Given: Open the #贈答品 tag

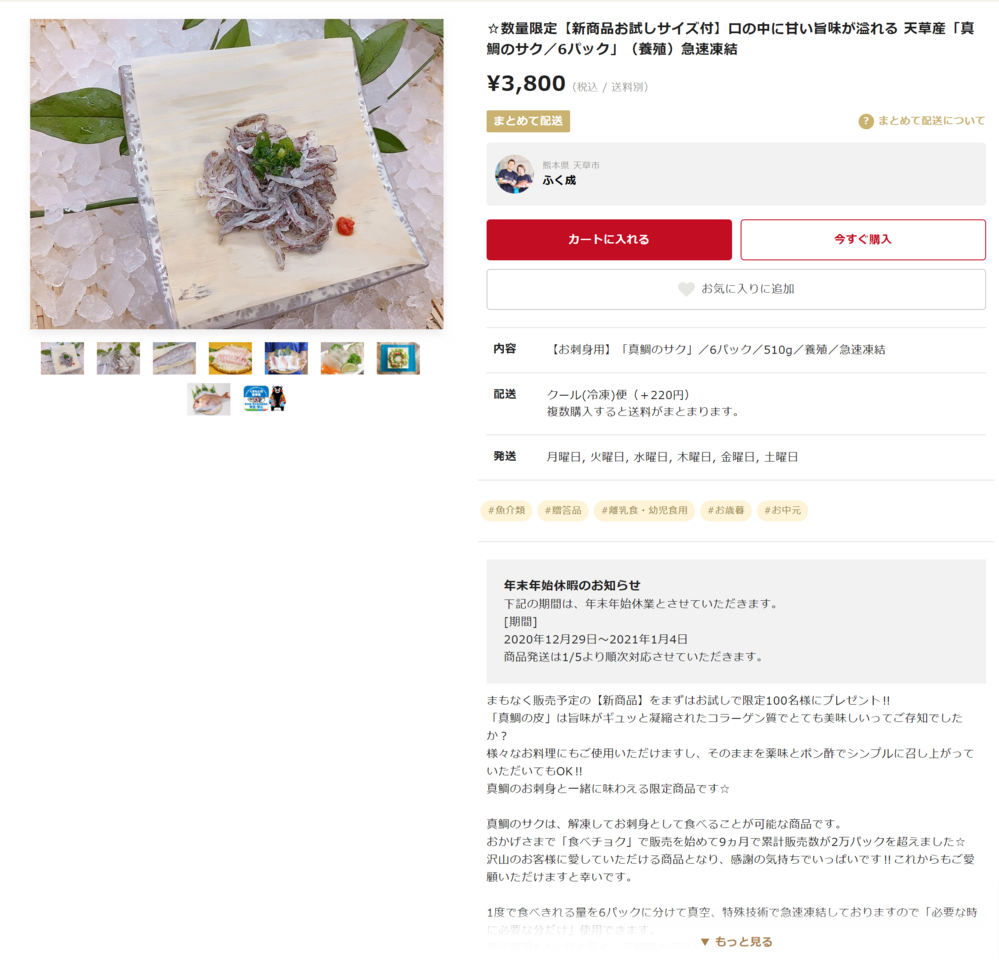Looking at the screenshot, I should pyautogui.click(x=563, y=510).
